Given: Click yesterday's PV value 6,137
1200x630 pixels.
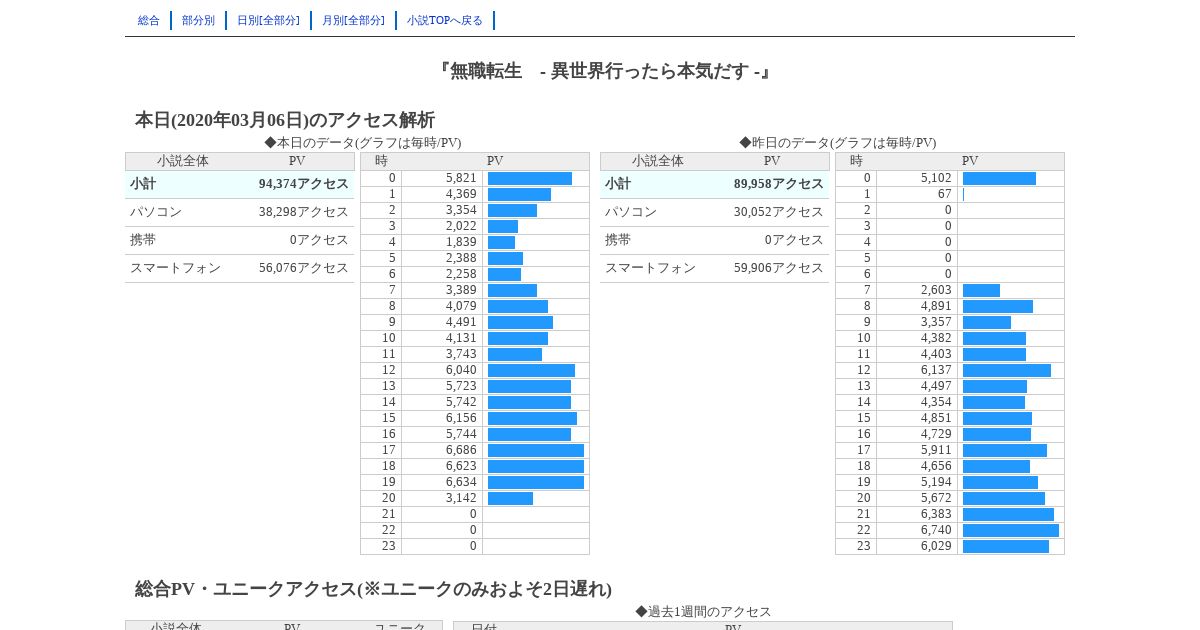Looking at the screenshot, I should 936,370.
